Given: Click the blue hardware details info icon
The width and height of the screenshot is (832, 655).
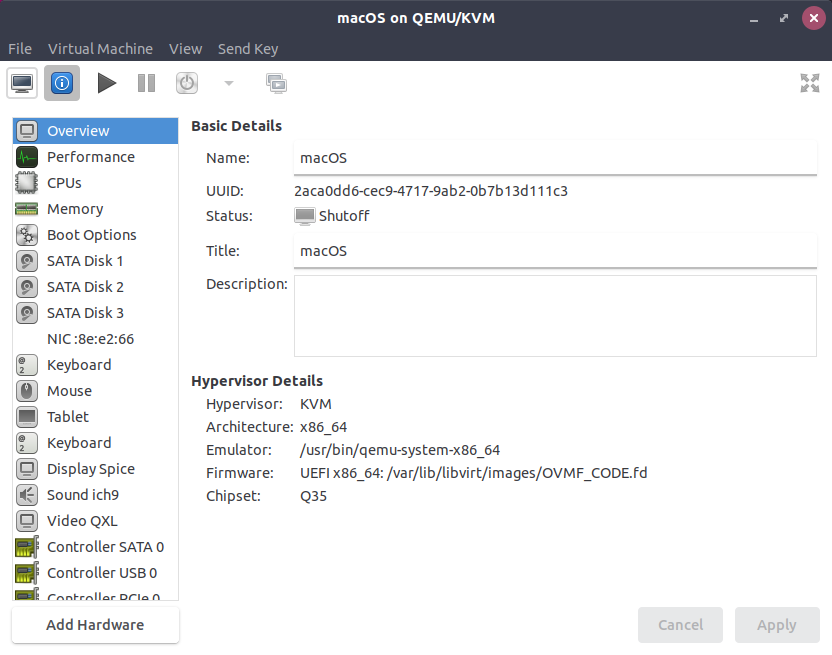Looking at the screenshot, I should point(62,83).
